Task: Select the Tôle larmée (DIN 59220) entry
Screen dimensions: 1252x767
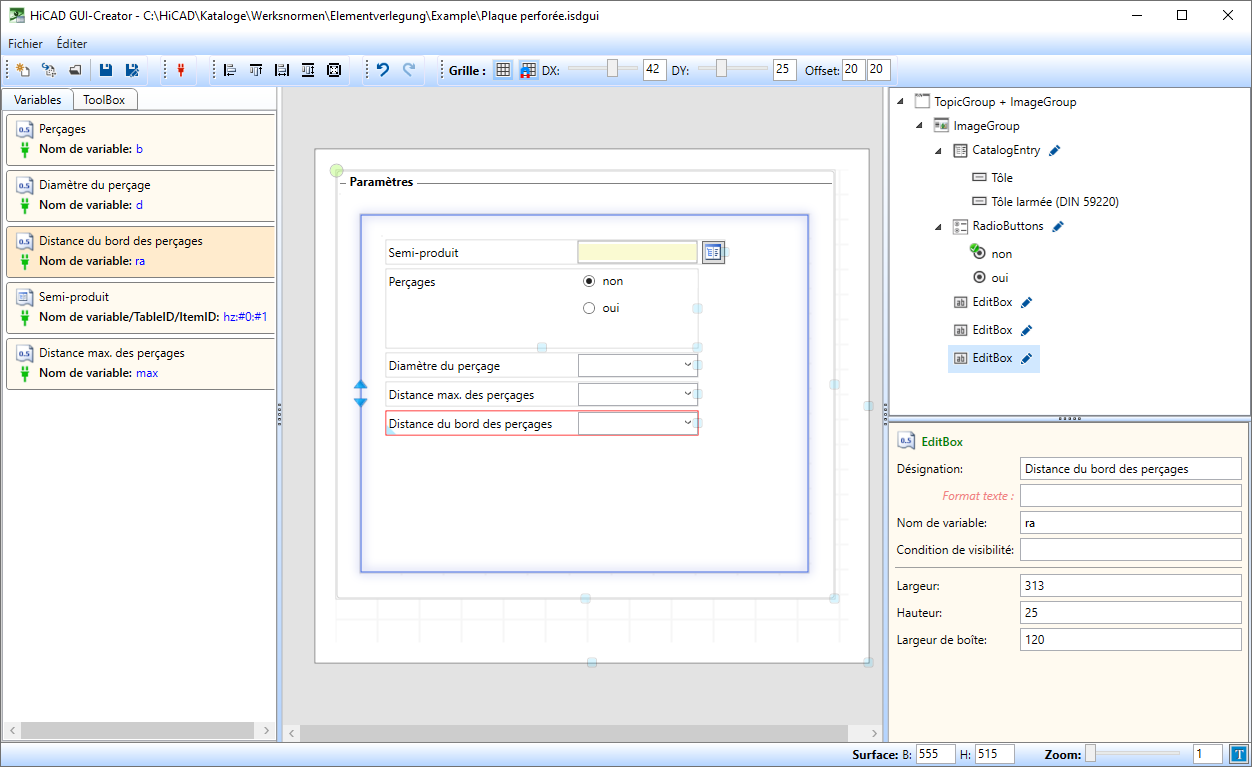Action: (x=1054, y=202)
